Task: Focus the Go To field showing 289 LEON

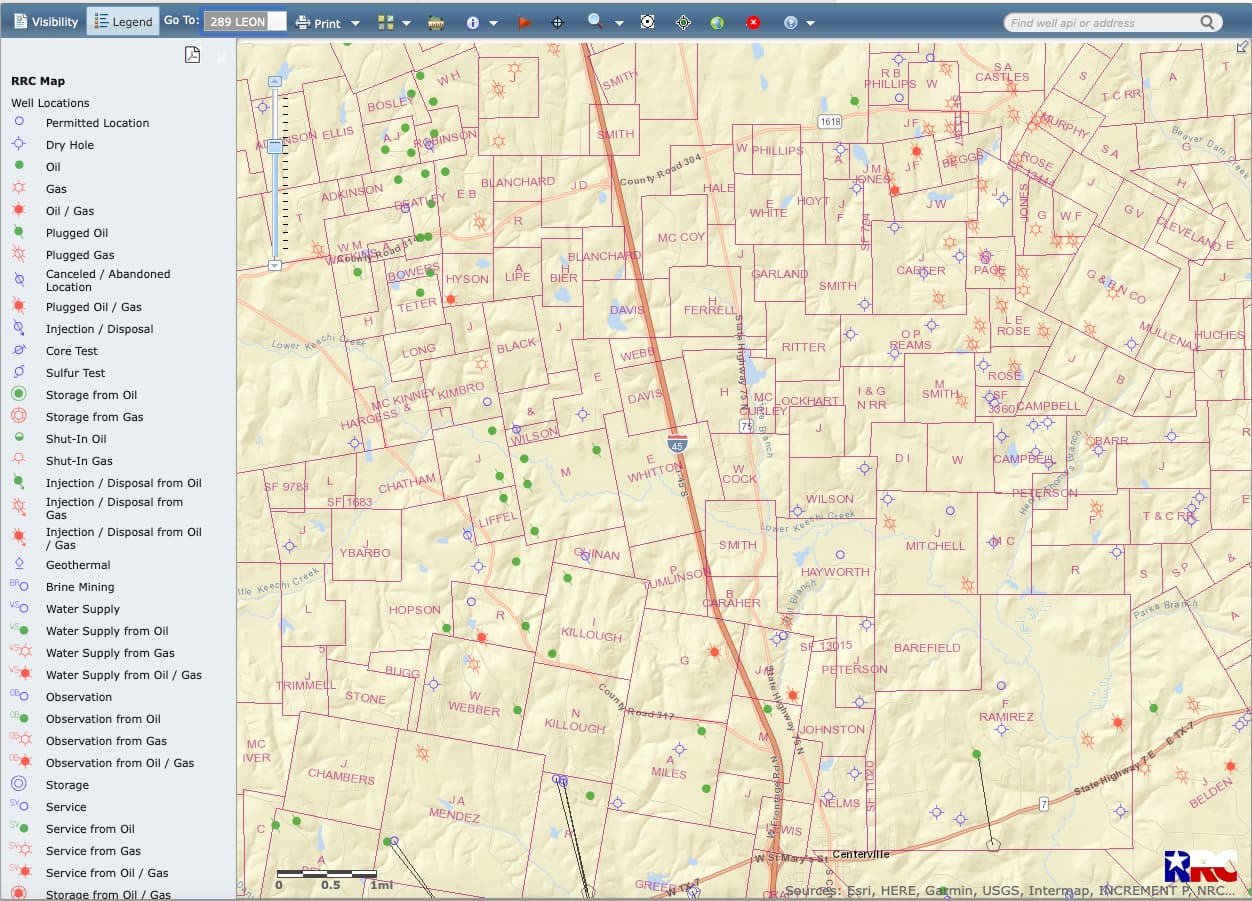Action: pyautogui.click(x=245, y=21)
